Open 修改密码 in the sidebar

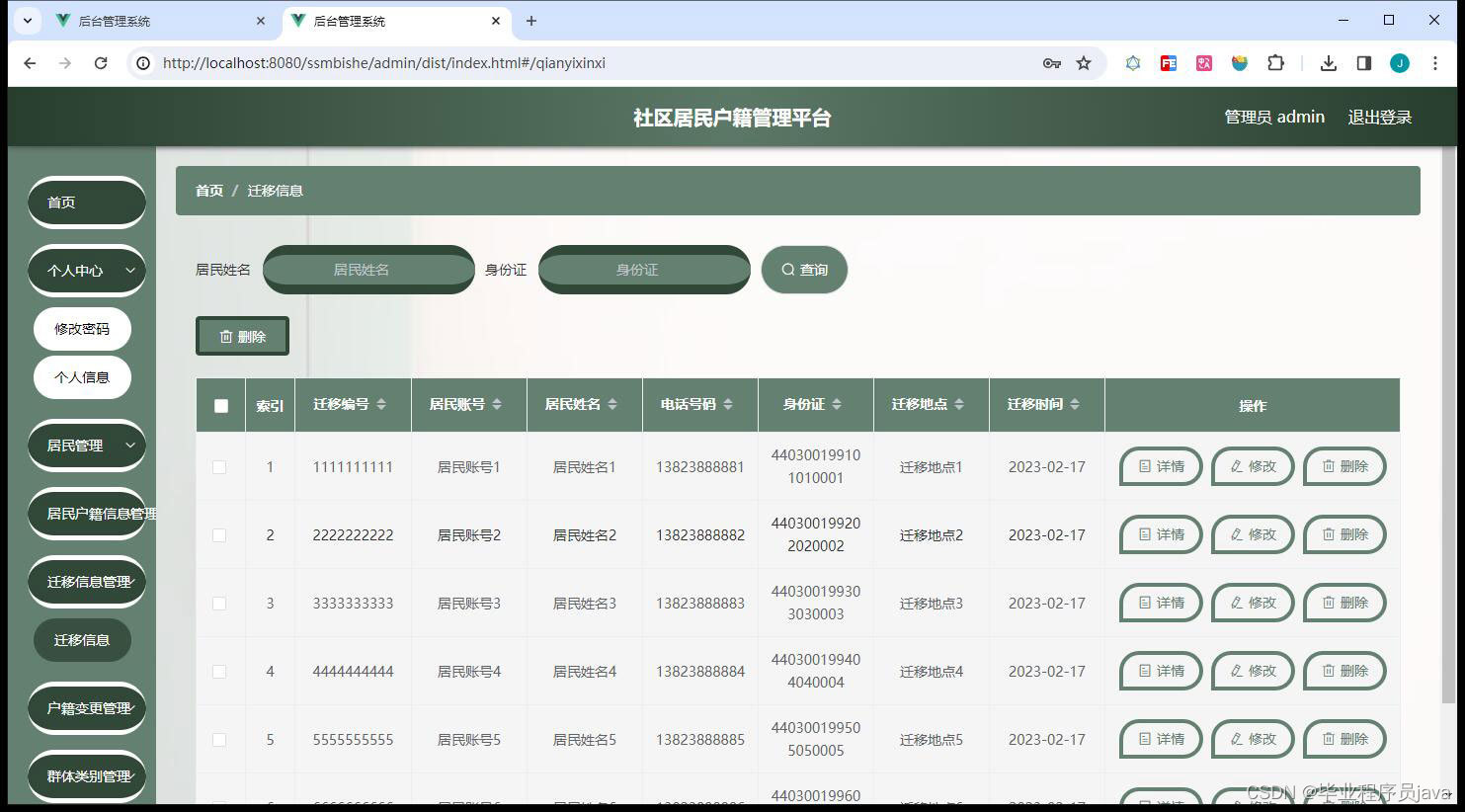(x=82, y=329)
